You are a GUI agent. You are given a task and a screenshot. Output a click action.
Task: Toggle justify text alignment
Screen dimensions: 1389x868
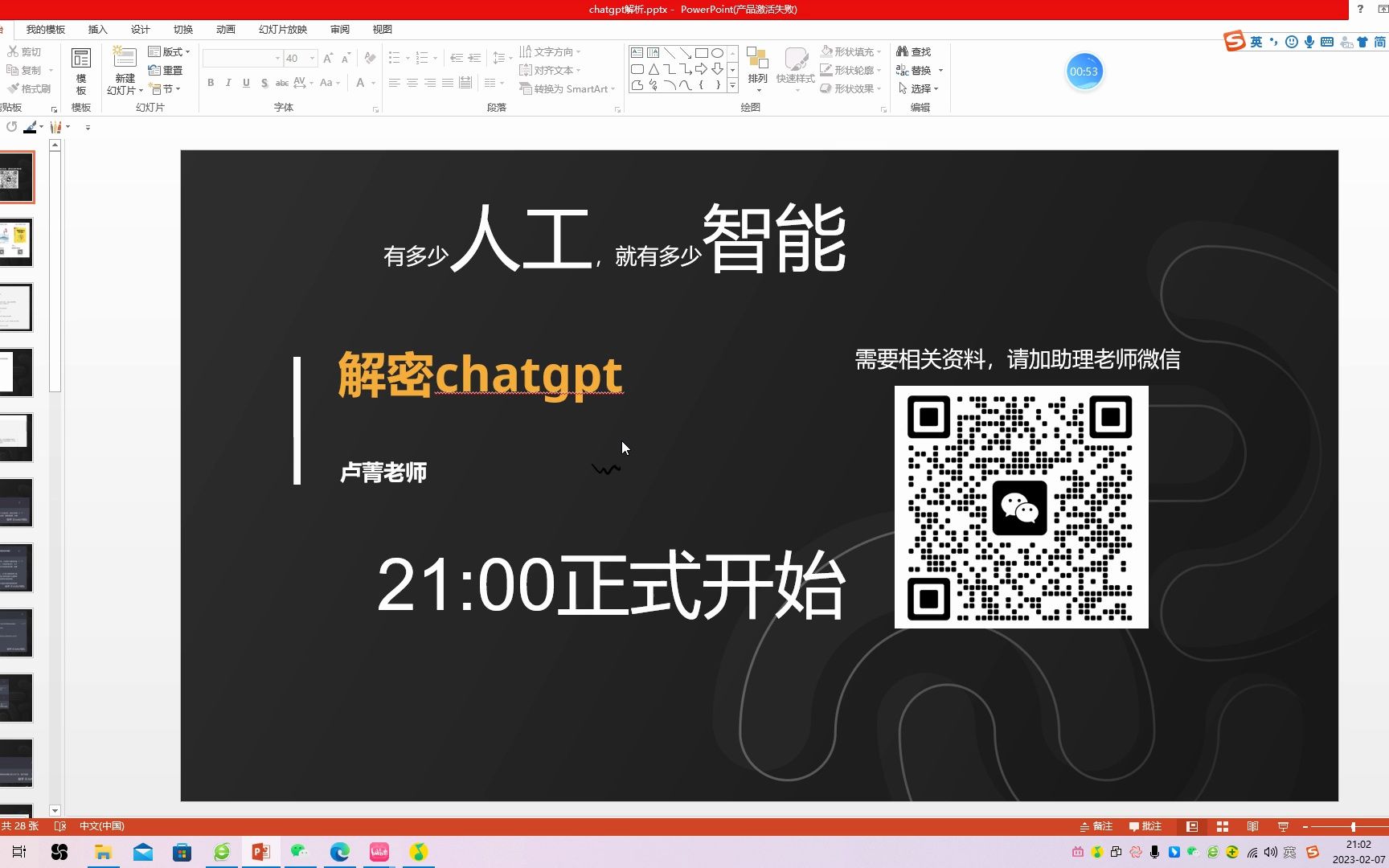pyautogui.click(x=448, y=83)
